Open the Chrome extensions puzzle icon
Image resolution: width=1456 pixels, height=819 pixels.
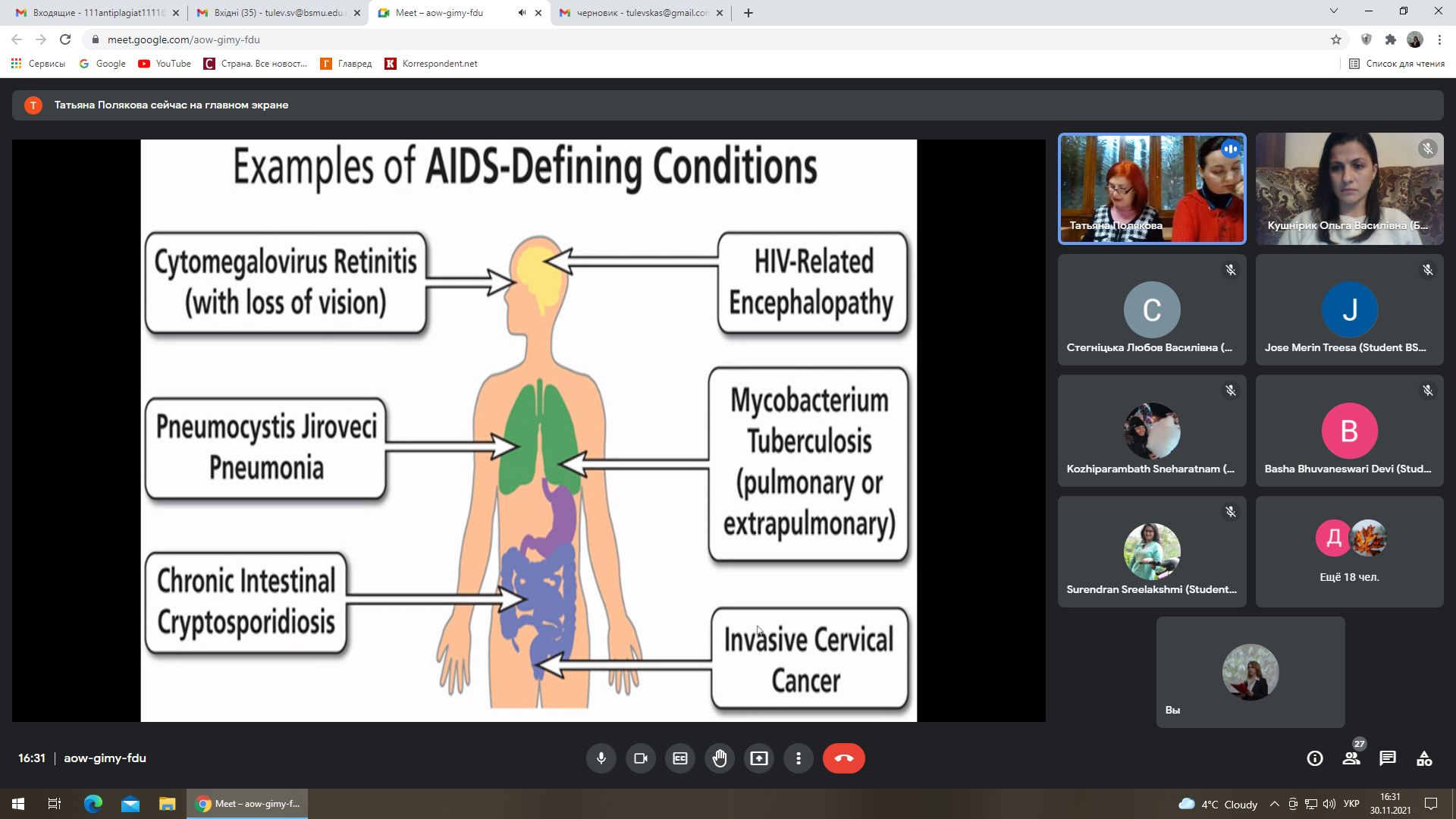pyautogui.click(x=1390, y=39)
